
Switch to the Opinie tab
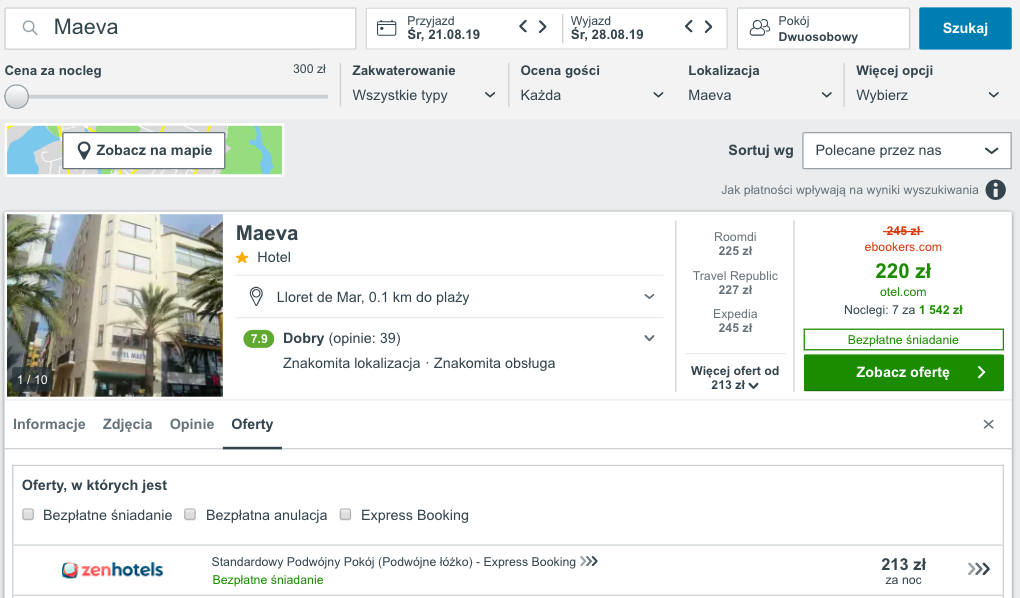pos(192,424)
